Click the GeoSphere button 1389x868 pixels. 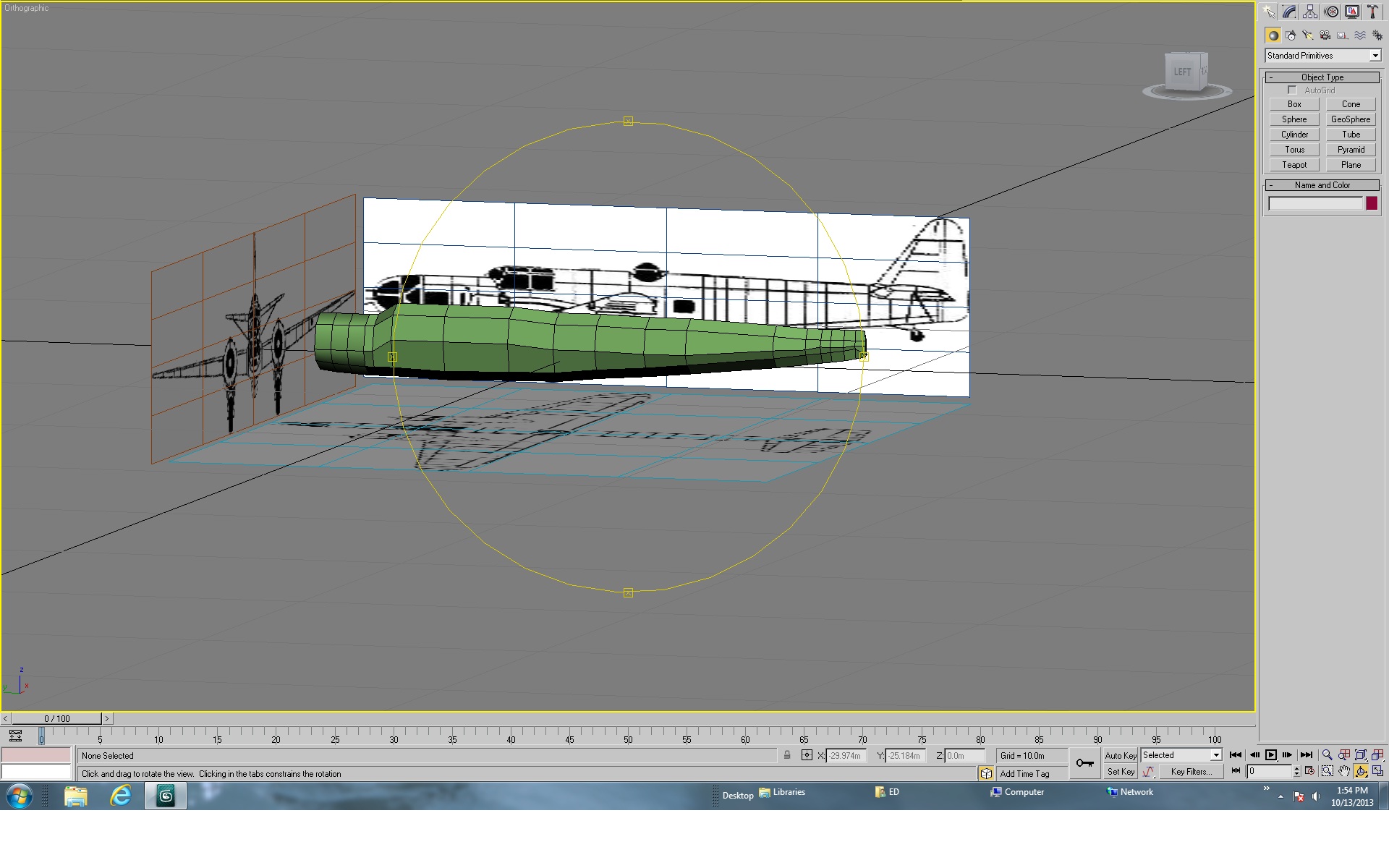(1351, 119)
